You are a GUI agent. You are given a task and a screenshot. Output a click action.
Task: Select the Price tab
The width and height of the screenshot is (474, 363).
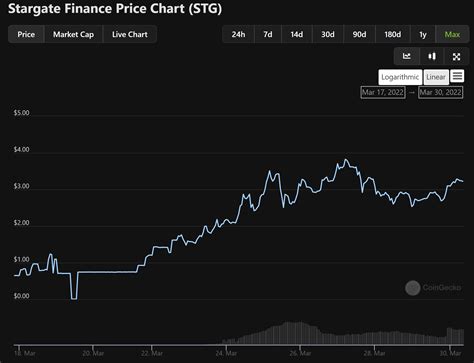click(x=26, y=34)
